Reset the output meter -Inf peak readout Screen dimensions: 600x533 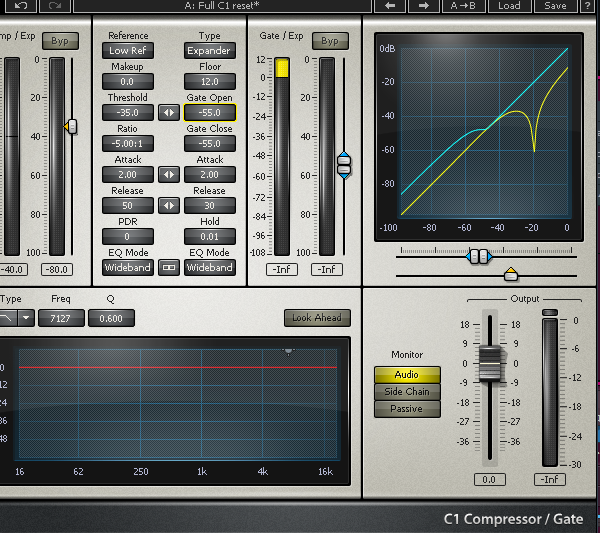pyautogui.click(x=549, y=479)
